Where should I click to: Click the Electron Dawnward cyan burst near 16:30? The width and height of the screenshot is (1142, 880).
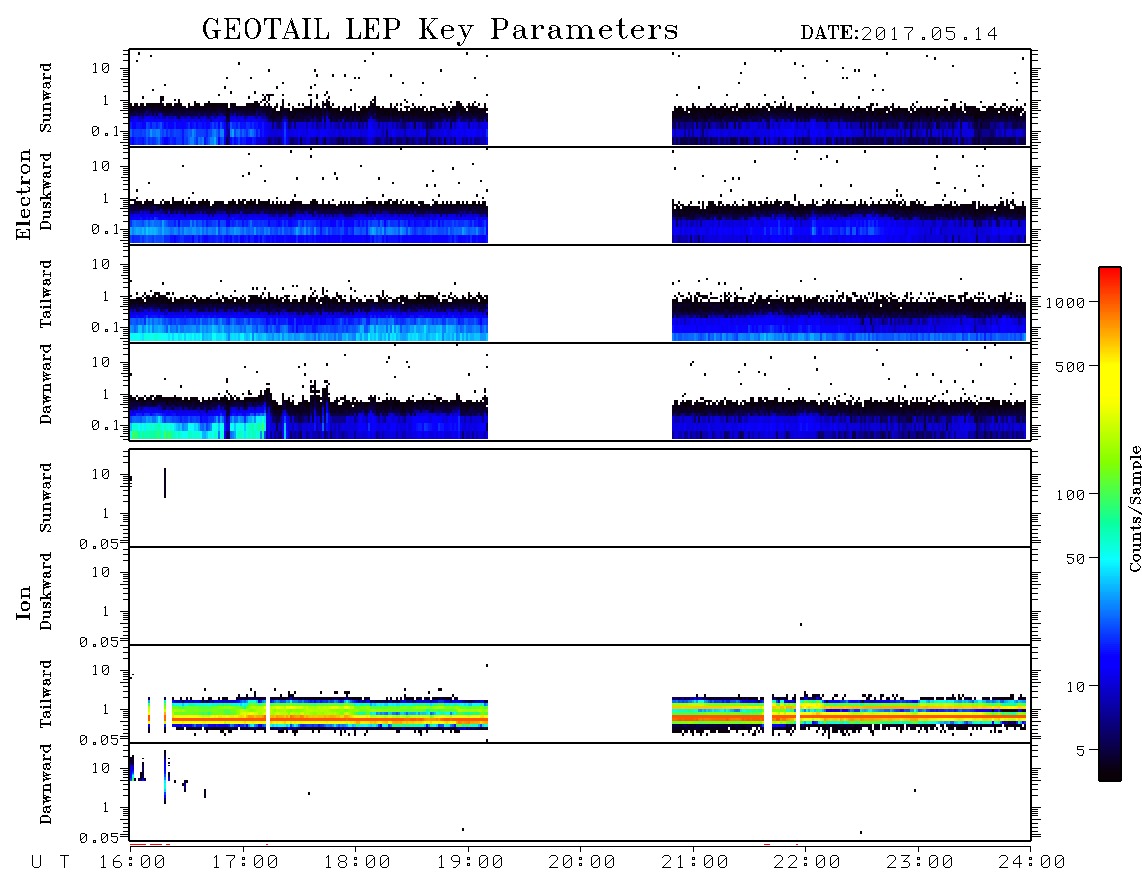pos(198,427)
